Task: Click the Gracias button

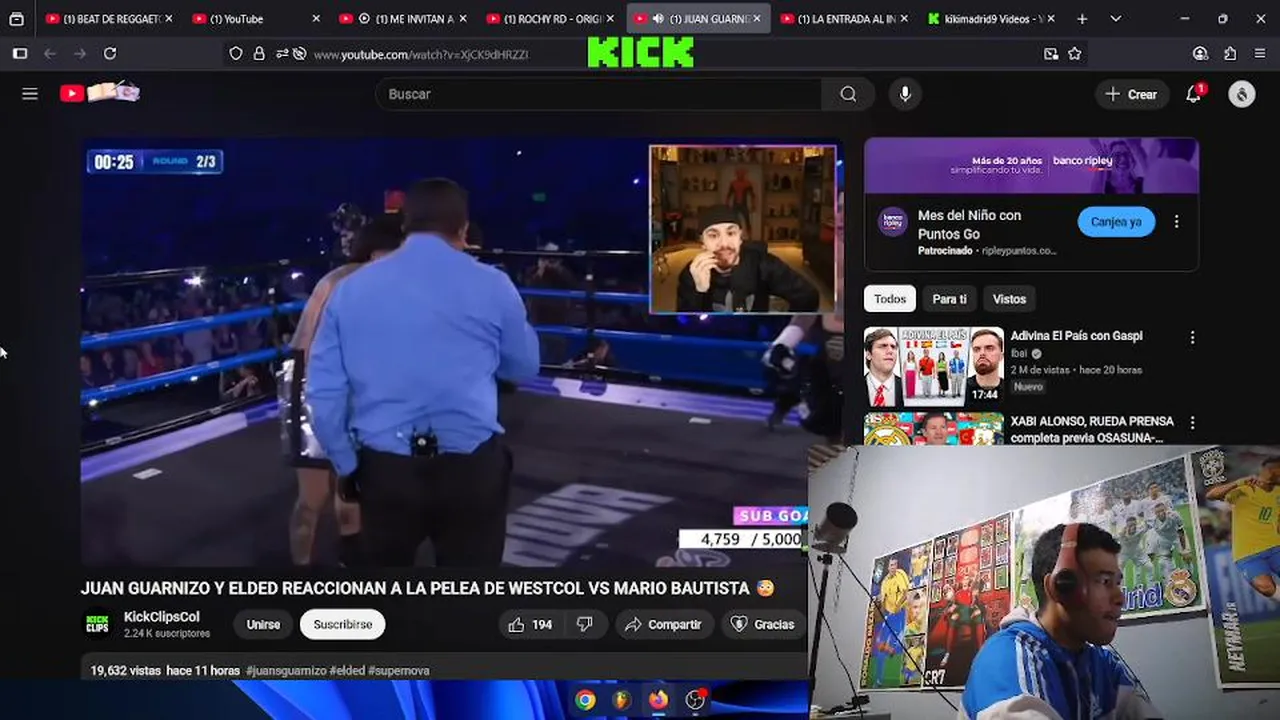Action: coord(762,624)
